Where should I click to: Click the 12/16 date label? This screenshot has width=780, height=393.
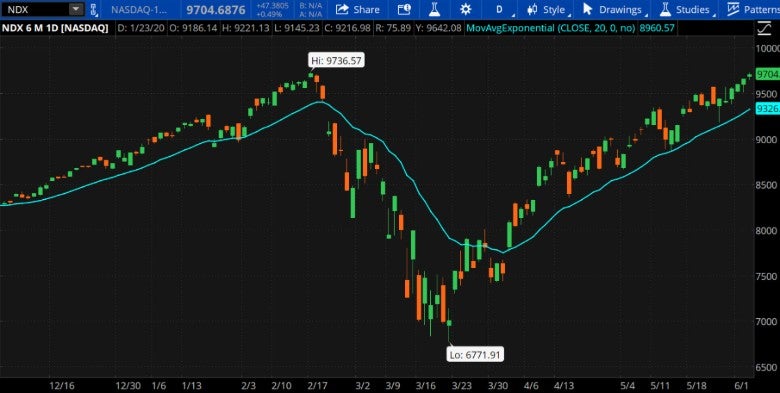(x=62, y=386)
